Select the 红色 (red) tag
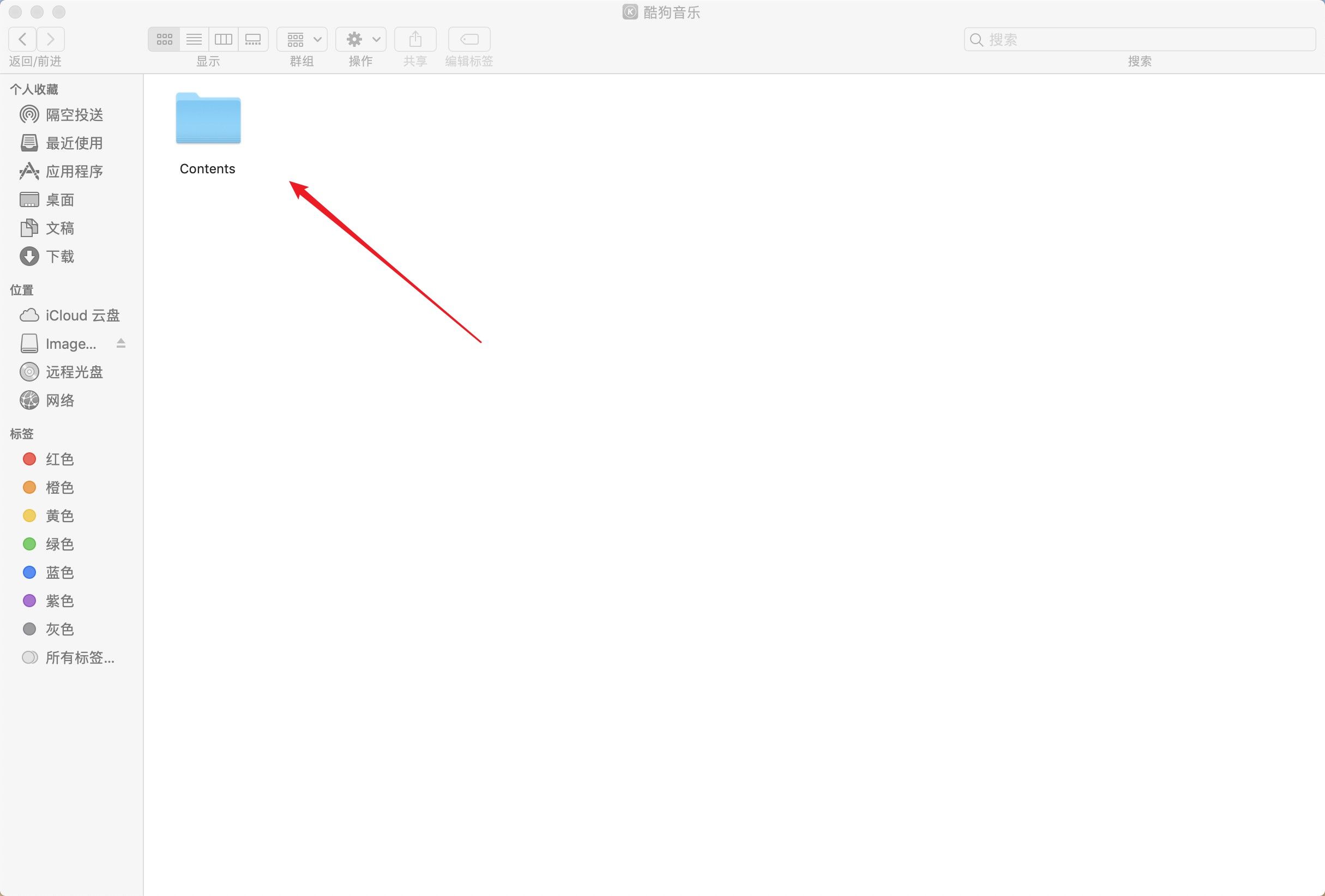The width and height of the screenshot is (1325, 896). (59, 459)
